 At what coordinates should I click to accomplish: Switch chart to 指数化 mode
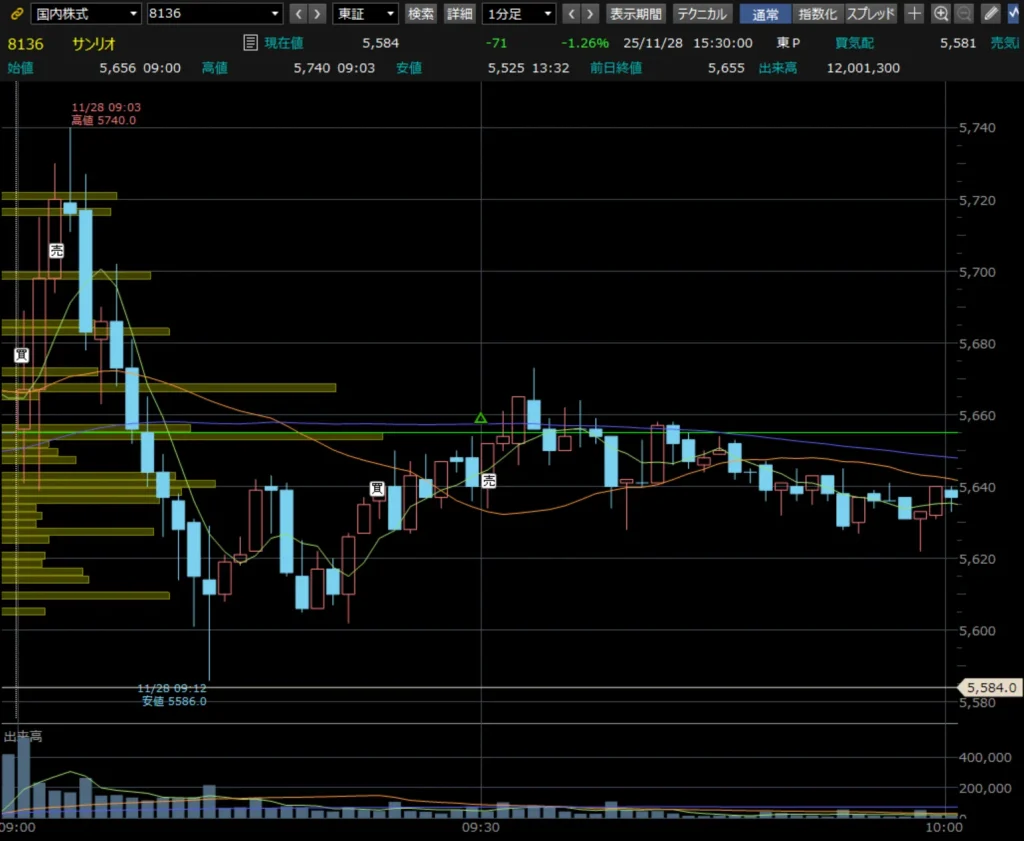pos(817,14)
